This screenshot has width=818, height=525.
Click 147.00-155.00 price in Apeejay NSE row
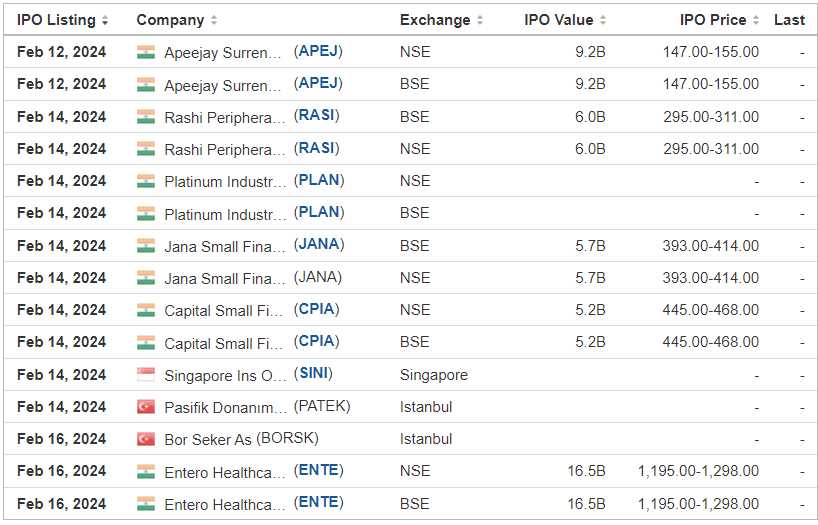(x=711, y=52)
